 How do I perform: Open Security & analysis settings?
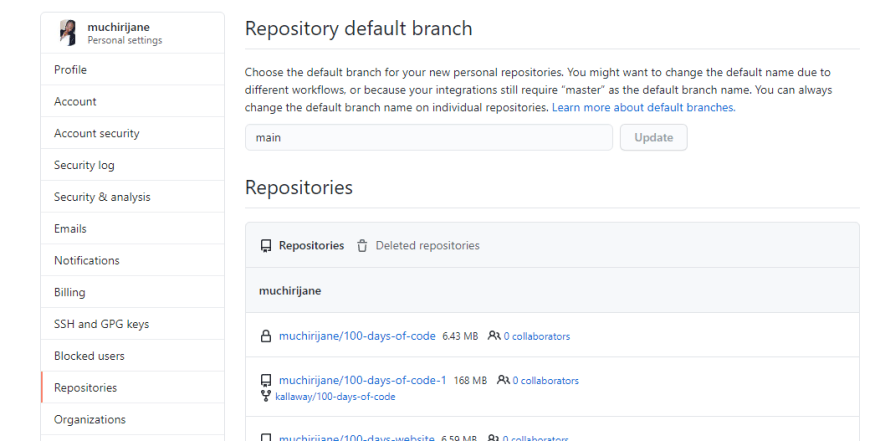132,197
